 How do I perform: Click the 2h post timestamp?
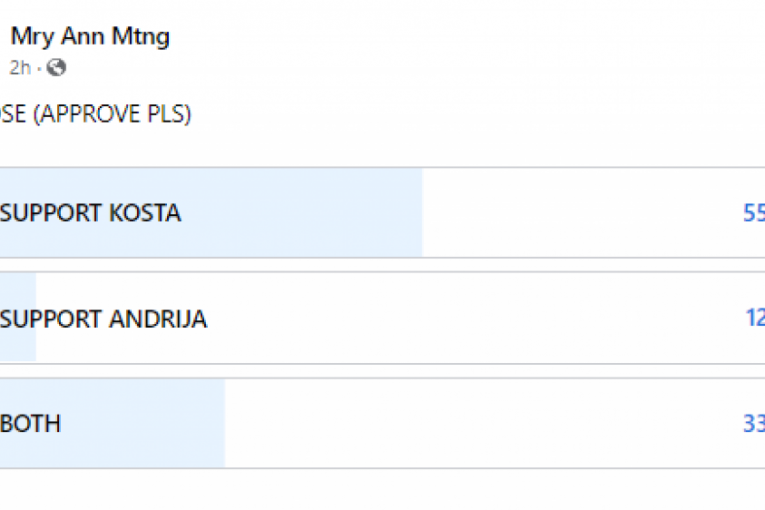pyautogui.click(x=20, y=68)
